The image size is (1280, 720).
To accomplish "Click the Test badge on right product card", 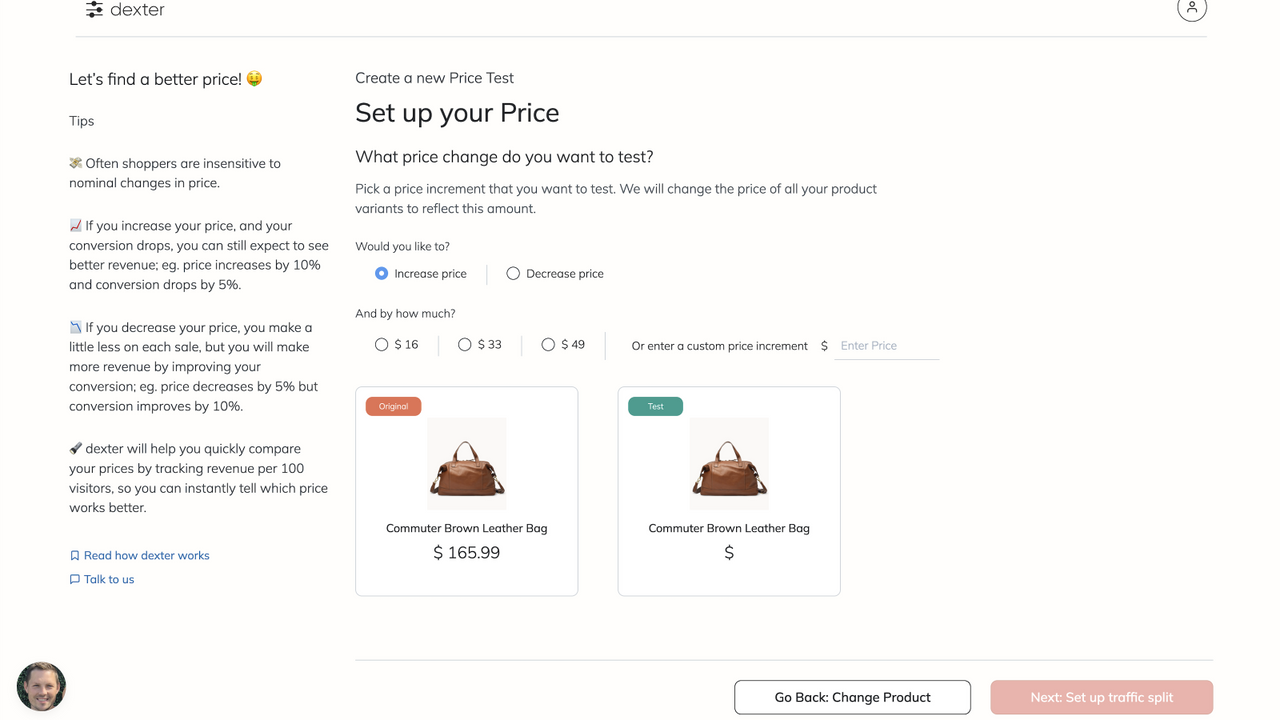I will point(655,406).
